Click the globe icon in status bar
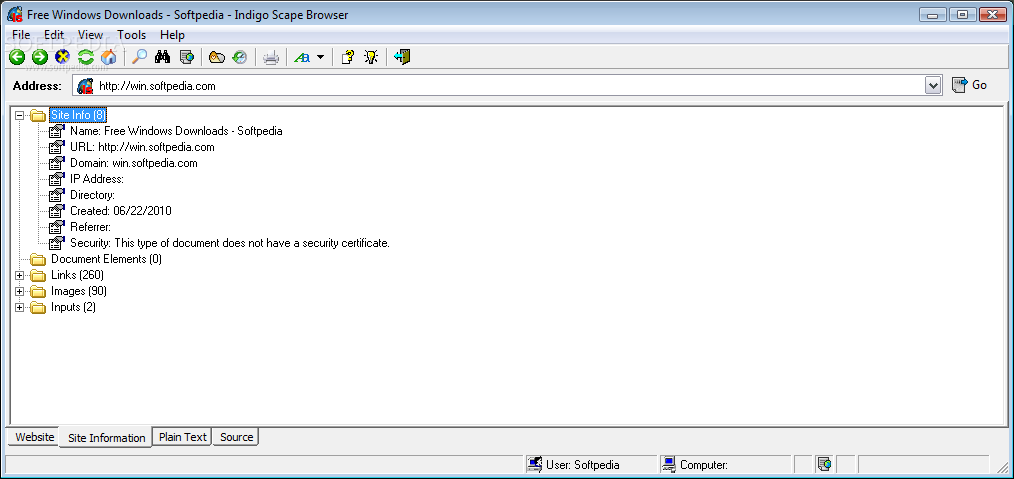Screen dimensions: 1014x479 pyautogui.click(x=824, y=464)
